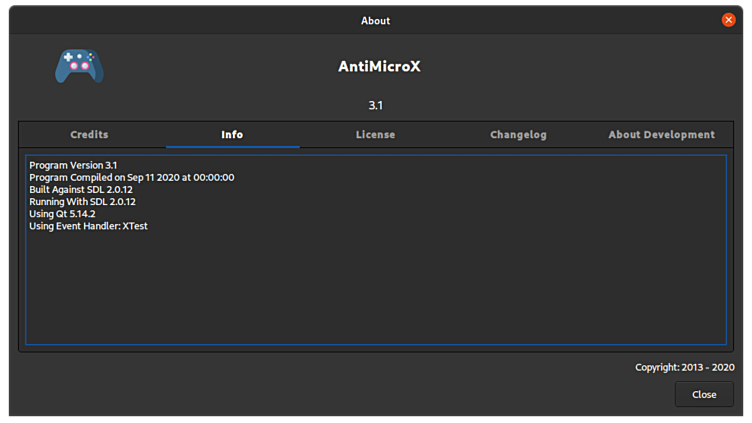
Task: View the Changelog tab
Action: [518, 135]
